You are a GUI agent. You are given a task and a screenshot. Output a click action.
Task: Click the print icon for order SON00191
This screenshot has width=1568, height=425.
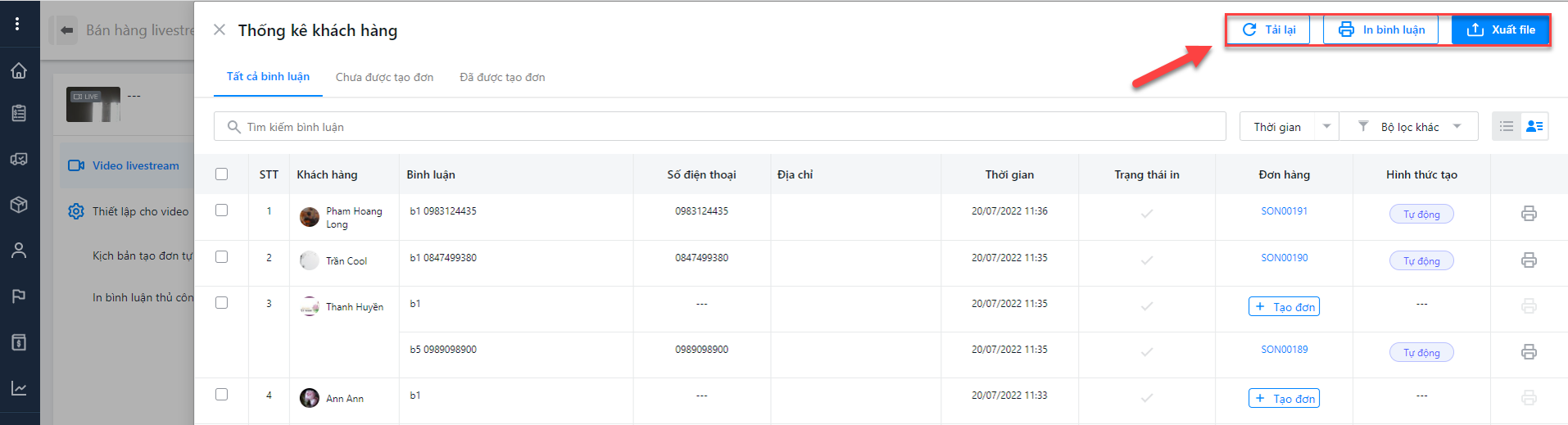click(1529, 214)
